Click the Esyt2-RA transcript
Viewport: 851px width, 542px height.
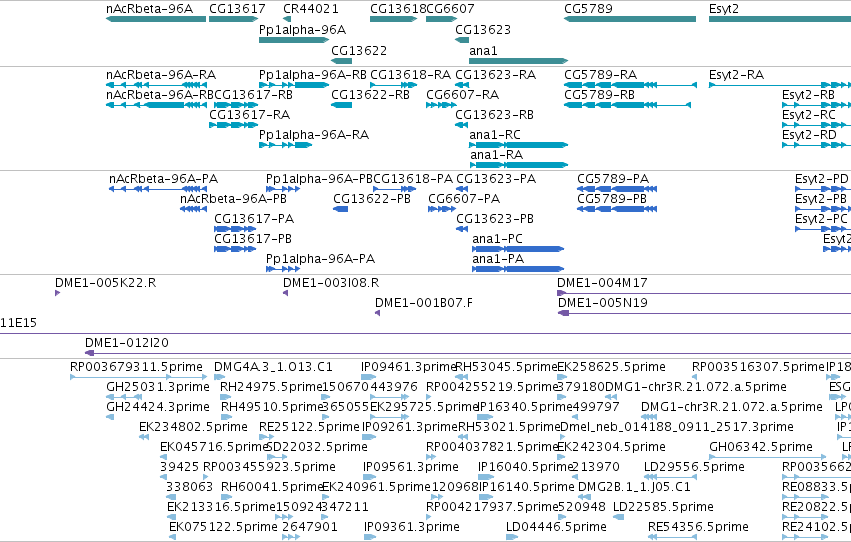[780, 85]
